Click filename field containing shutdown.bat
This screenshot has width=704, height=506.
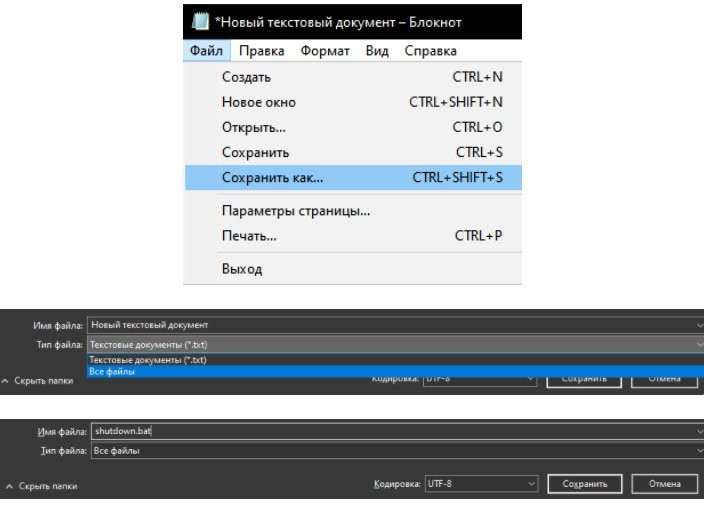tap(395, 431)
